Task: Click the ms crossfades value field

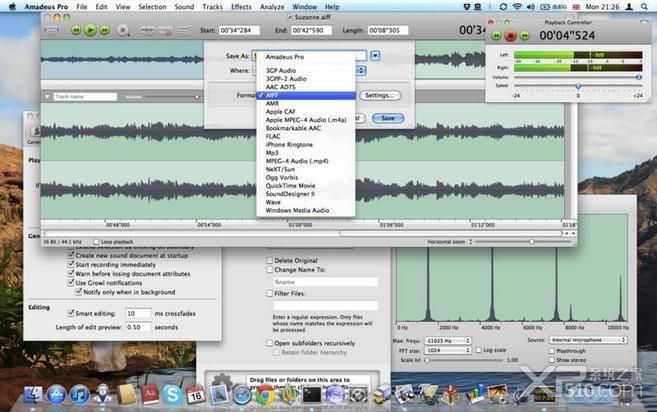Action: pyautogui.click(x=138, y=313)
